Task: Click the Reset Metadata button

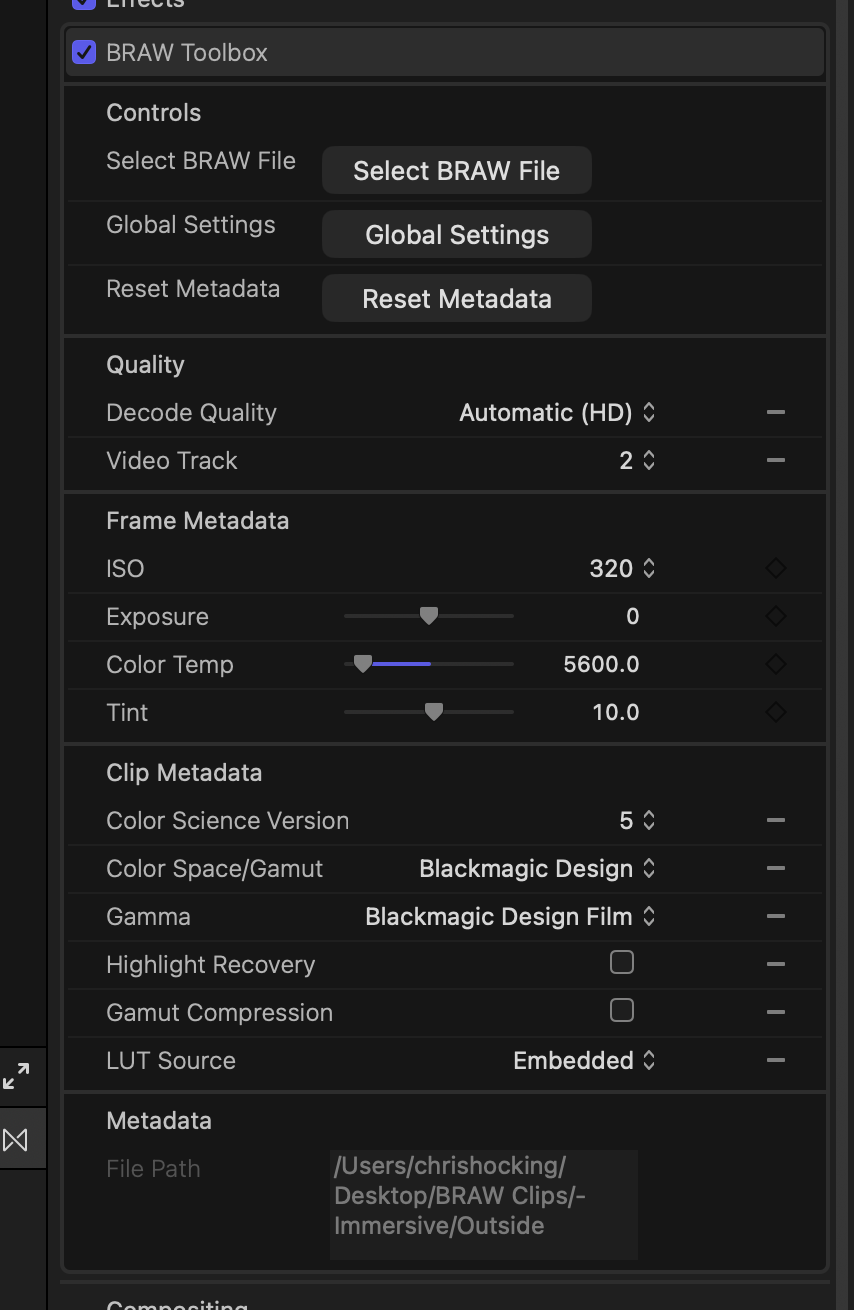Action: click(x=457, y=299)
